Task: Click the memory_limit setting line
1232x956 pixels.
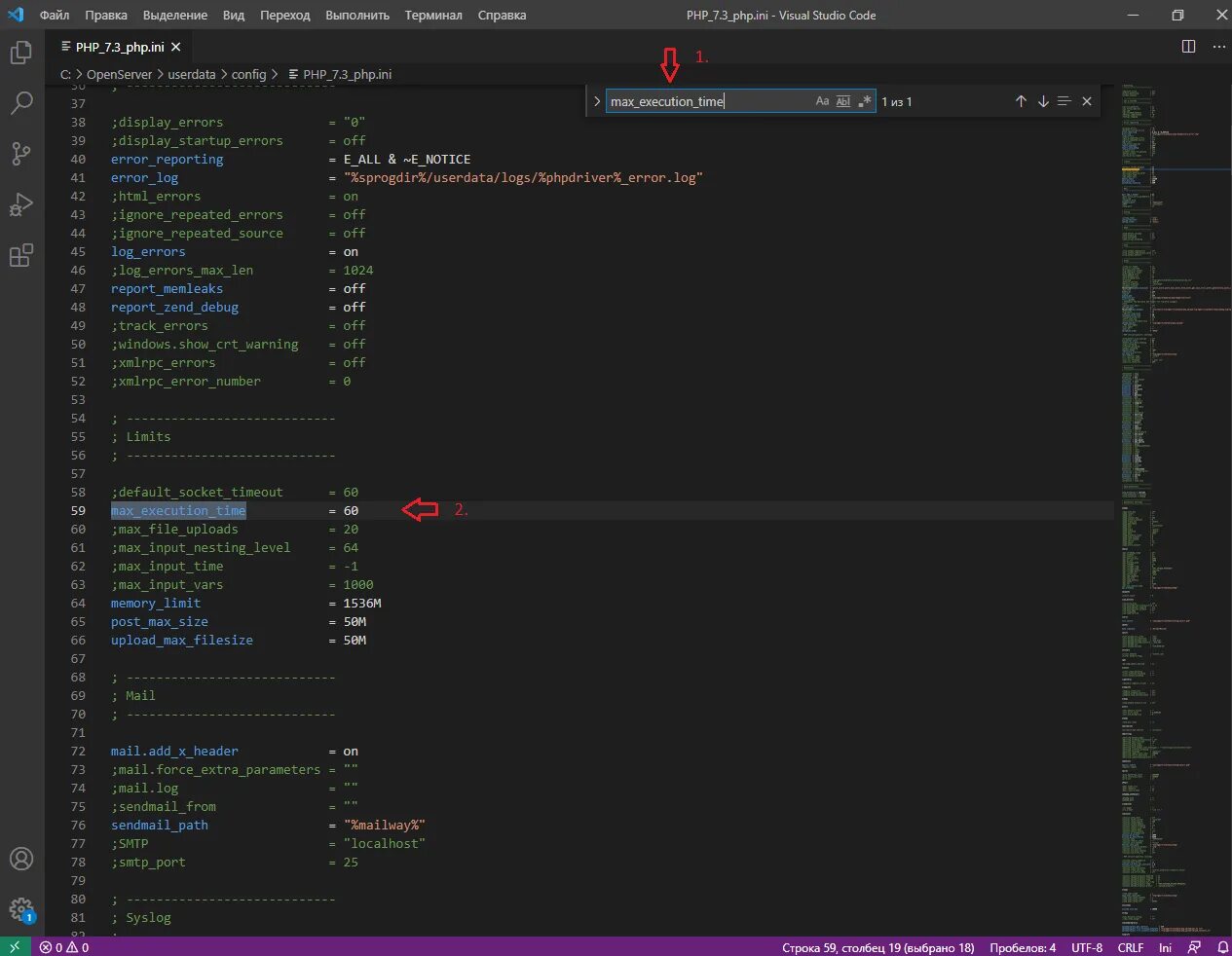Action: pyautogui.click(x=156, y=603)
